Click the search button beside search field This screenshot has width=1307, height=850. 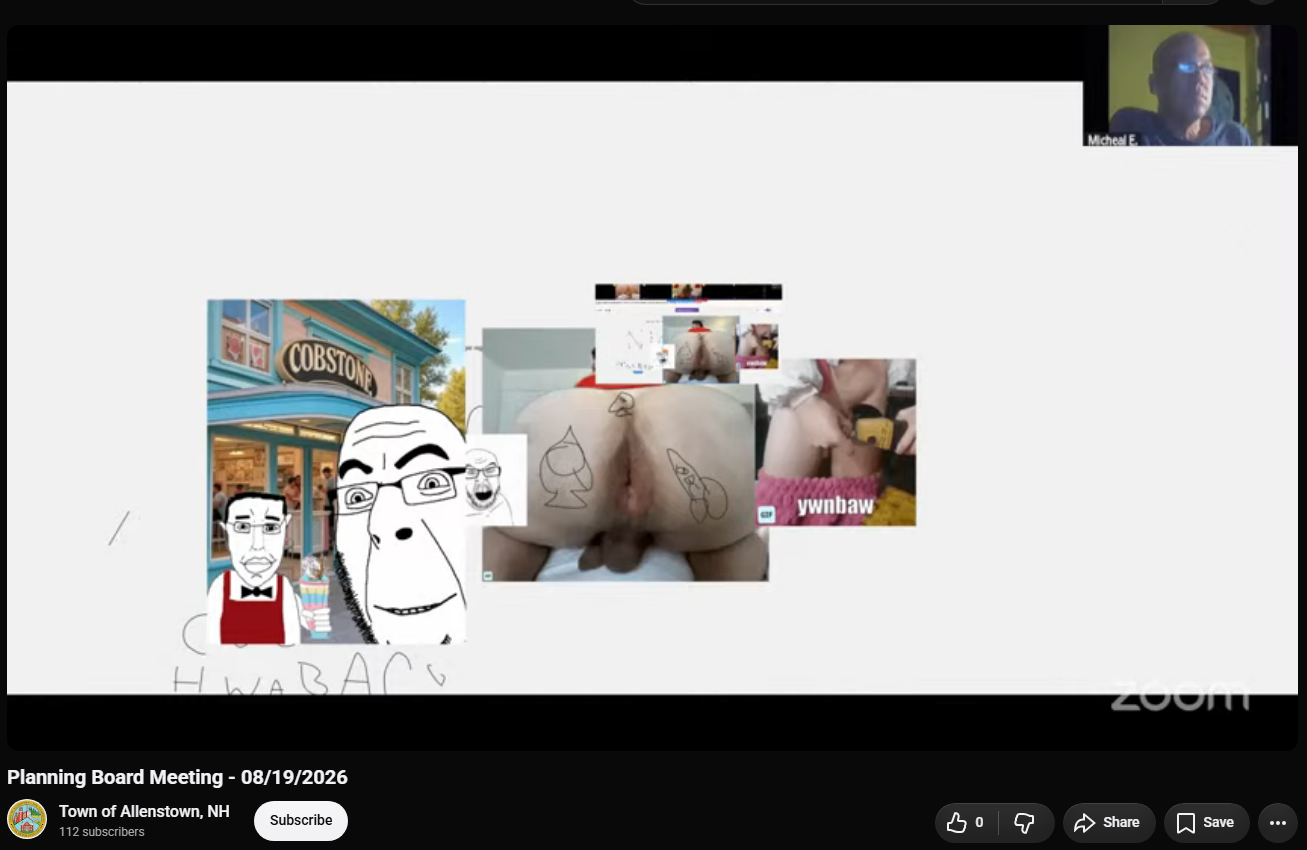(1192, 2)
